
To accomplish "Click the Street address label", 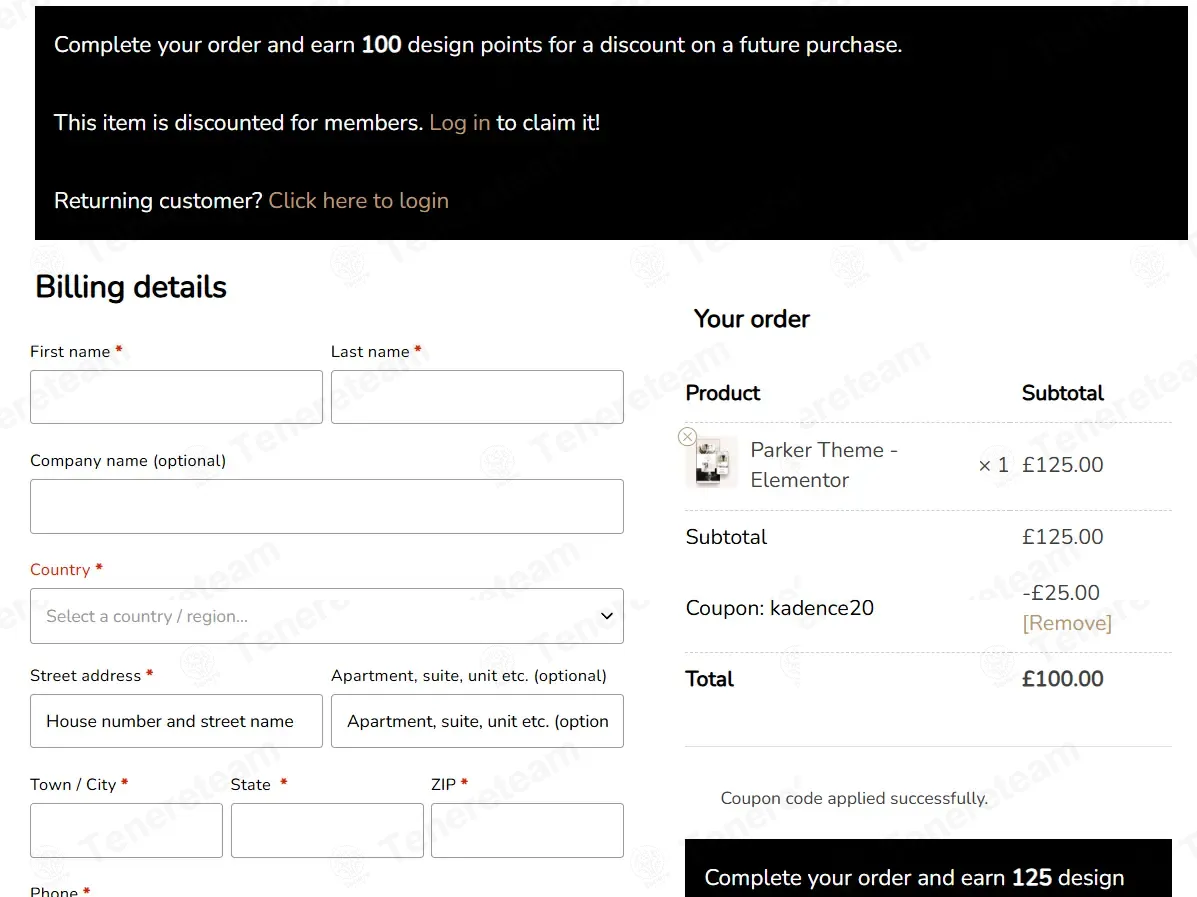I will click(85, 676).
